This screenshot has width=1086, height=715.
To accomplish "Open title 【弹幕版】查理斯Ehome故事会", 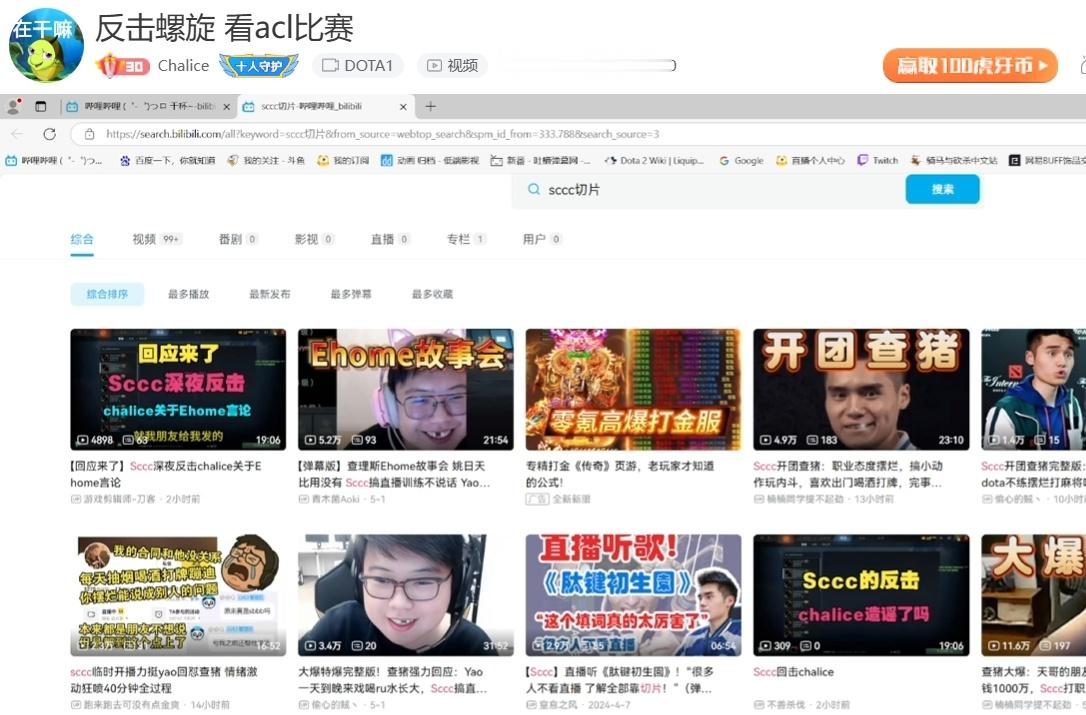I will 394,474.
